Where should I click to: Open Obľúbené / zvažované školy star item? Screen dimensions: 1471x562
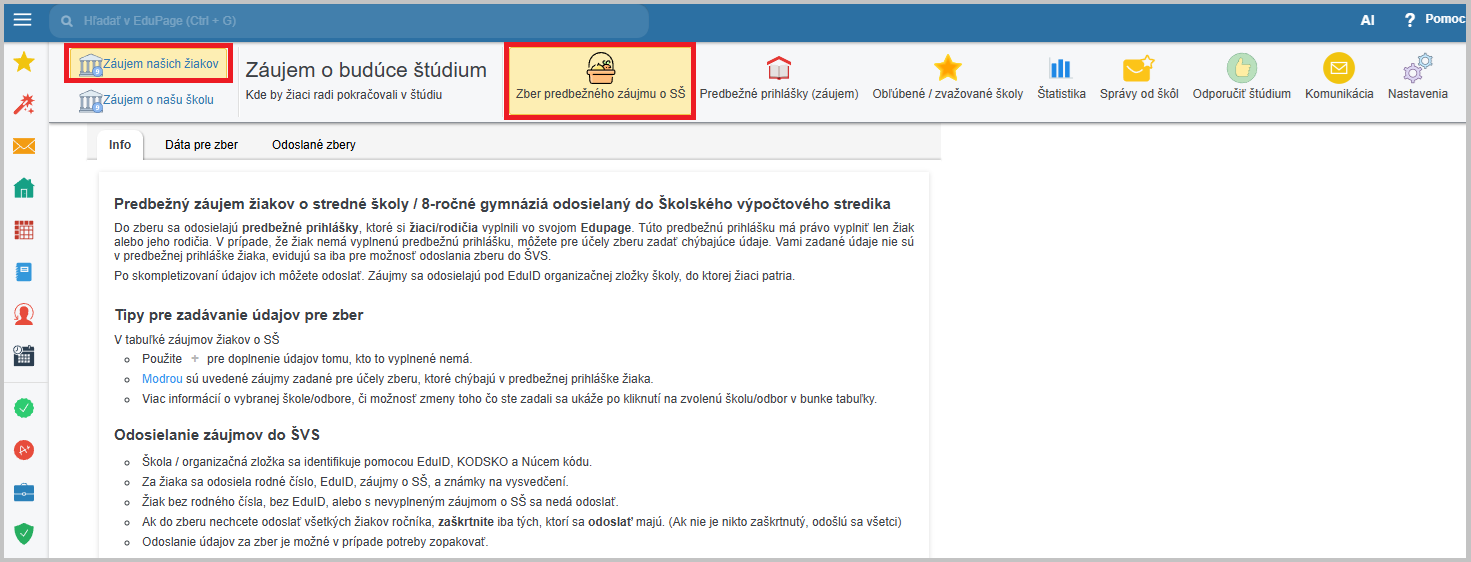(x=947, y=79)
